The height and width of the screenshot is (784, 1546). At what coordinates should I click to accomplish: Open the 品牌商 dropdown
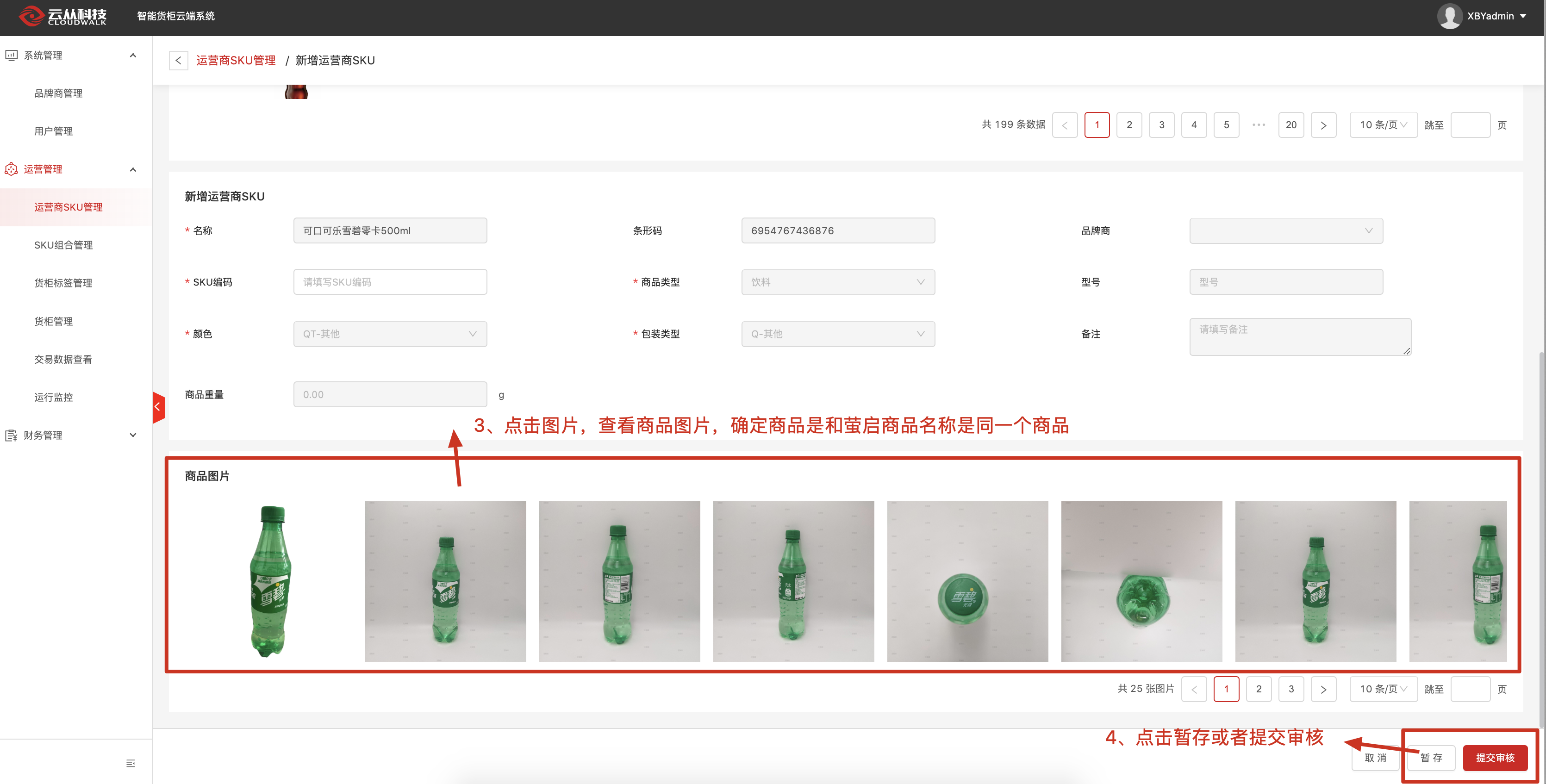tap(1286, 231)
